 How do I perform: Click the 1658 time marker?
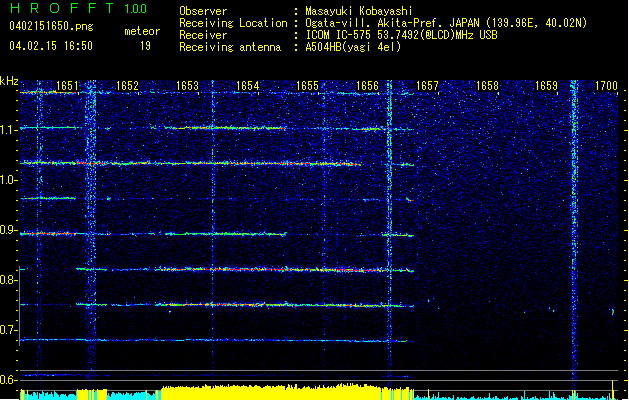tap(487, 86)
